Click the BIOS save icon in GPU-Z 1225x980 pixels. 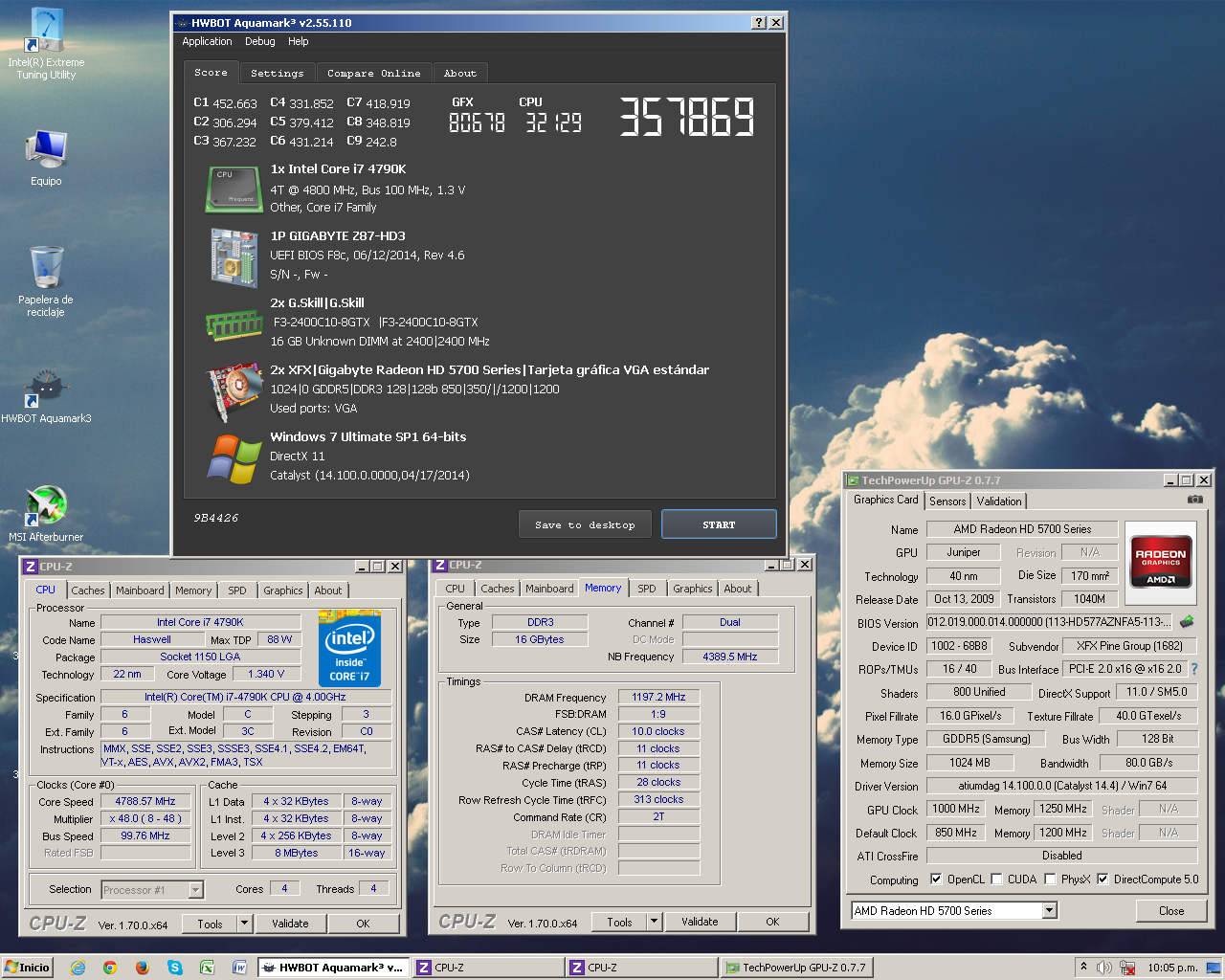tap(1187, 622)
